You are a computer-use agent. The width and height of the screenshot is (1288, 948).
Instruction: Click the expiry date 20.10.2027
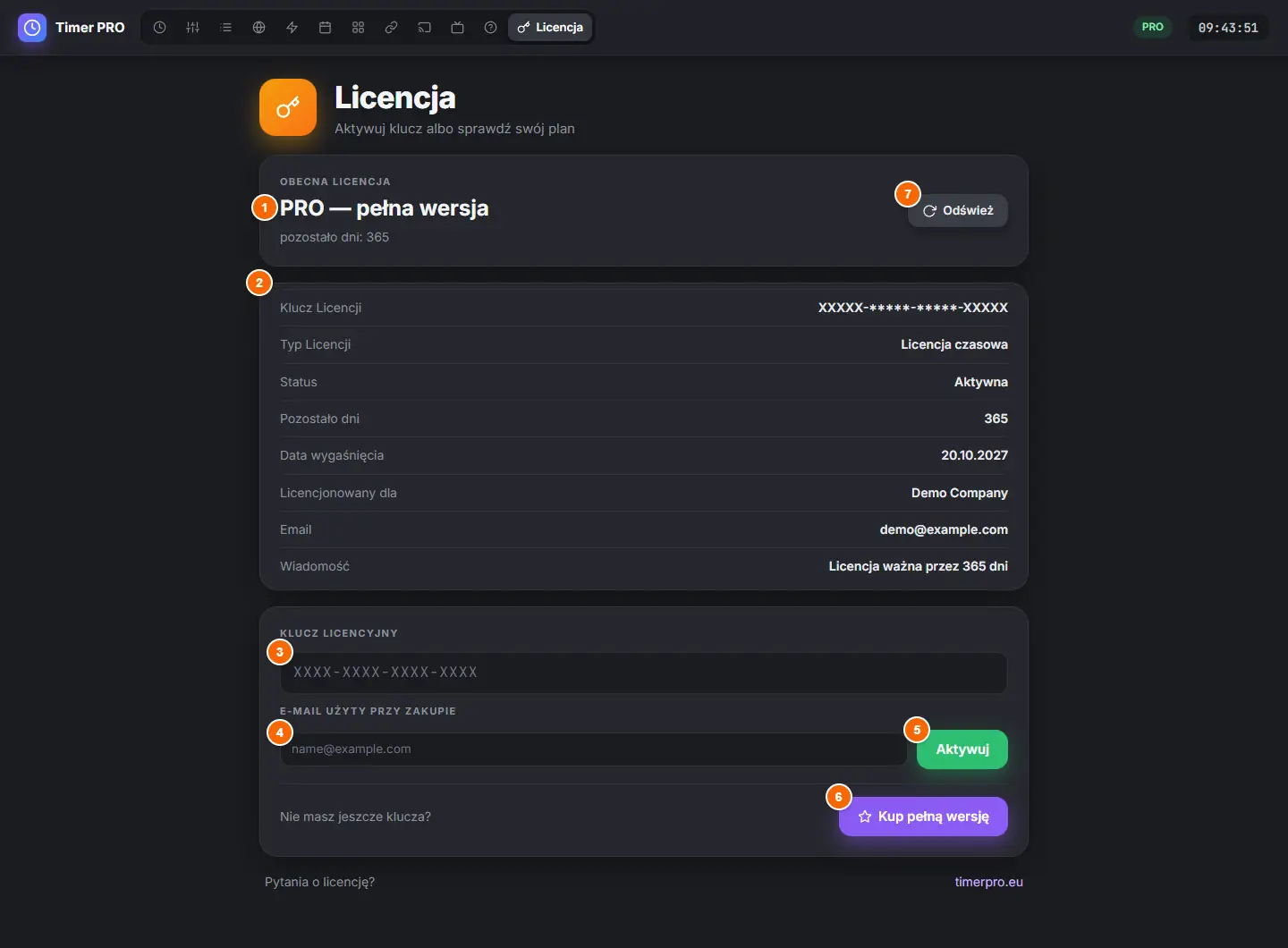coord(974,455)
